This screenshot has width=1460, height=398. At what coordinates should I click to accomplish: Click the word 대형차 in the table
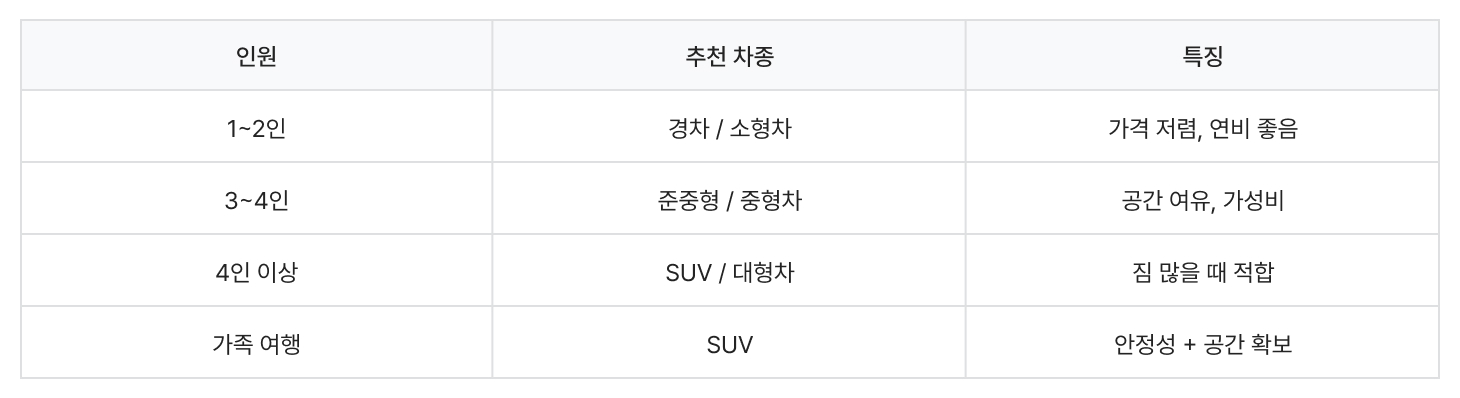[x=764, y=272]
